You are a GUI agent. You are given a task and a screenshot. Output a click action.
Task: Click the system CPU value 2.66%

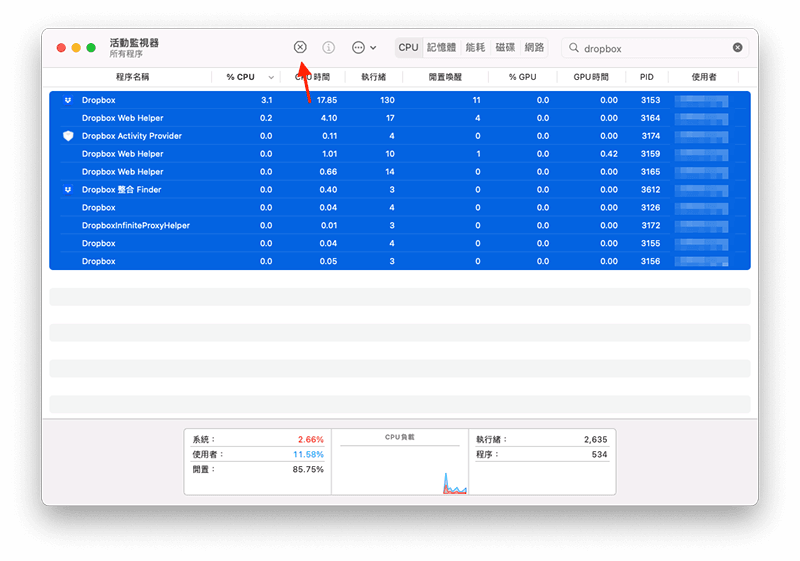311,439
